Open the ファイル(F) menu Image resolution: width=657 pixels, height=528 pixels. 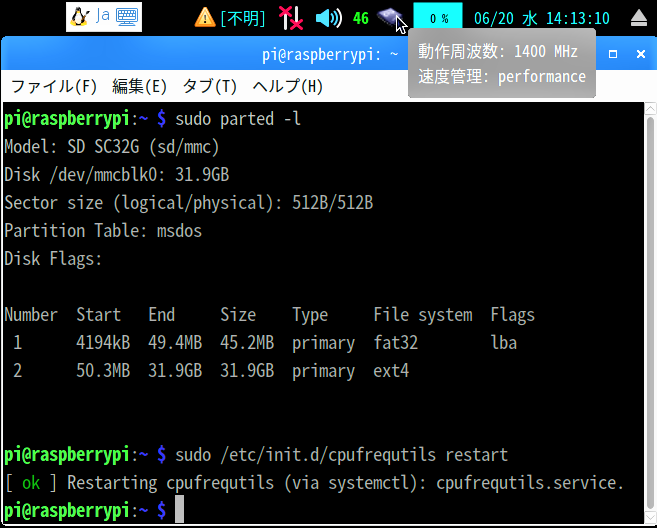click(x=54, y=87)
